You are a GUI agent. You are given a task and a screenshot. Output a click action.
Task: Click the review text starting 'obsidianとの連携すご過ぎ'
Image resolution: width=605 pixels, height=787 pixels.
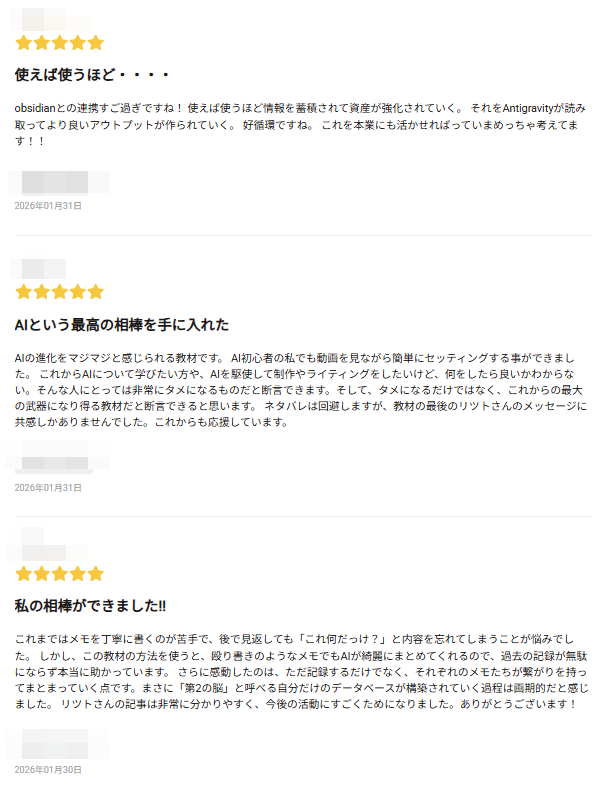300,124
